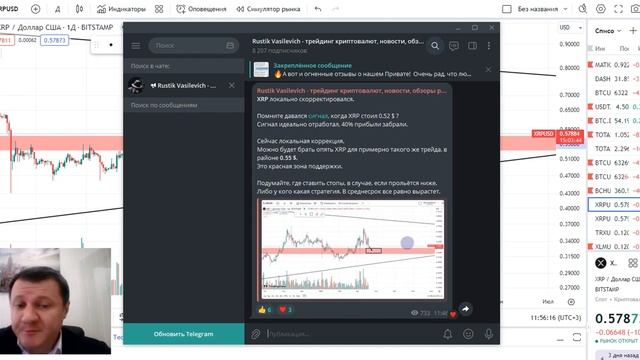
Task: Open go-to-date target icon under chart
Action: pos(571,302)
